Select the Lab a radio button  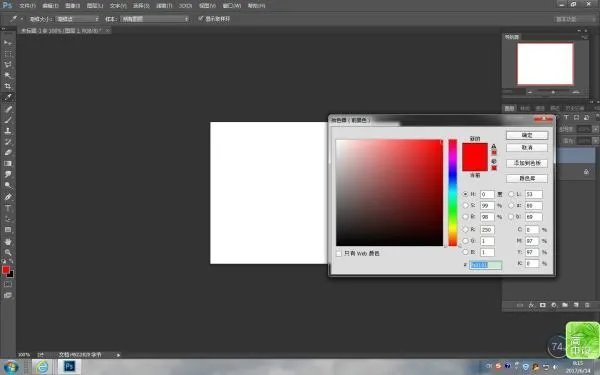pyautogui.click(x=511, y=205)
